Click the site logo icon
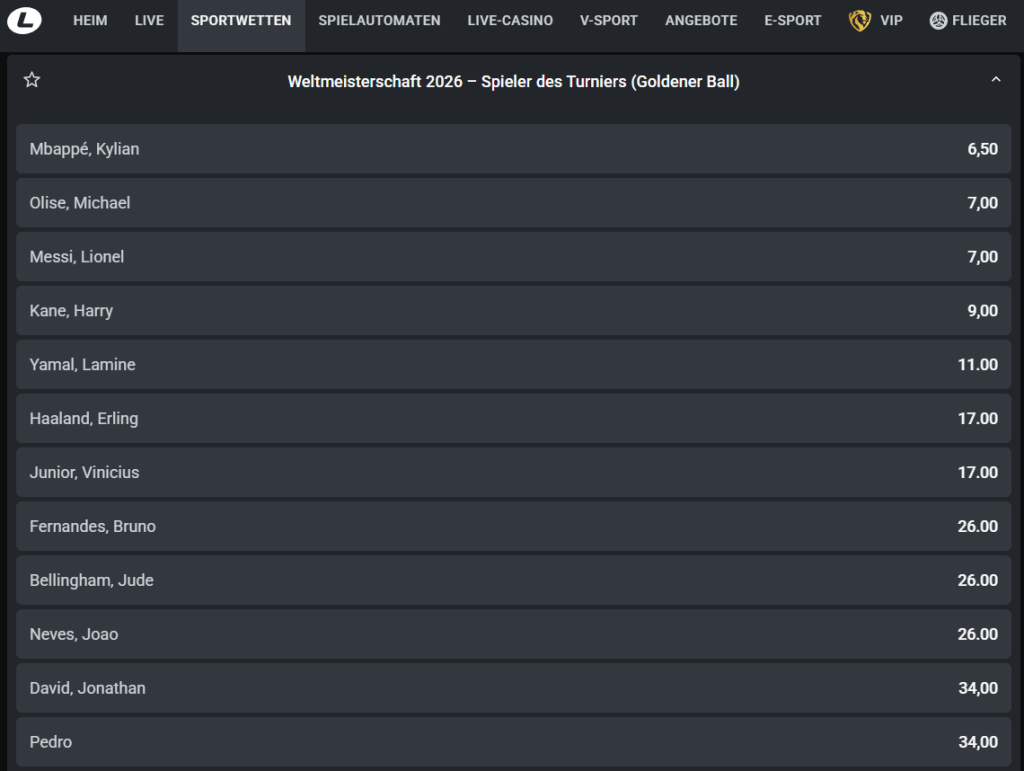This screenshot has width=1024, height=771. [x=25, y=20]
